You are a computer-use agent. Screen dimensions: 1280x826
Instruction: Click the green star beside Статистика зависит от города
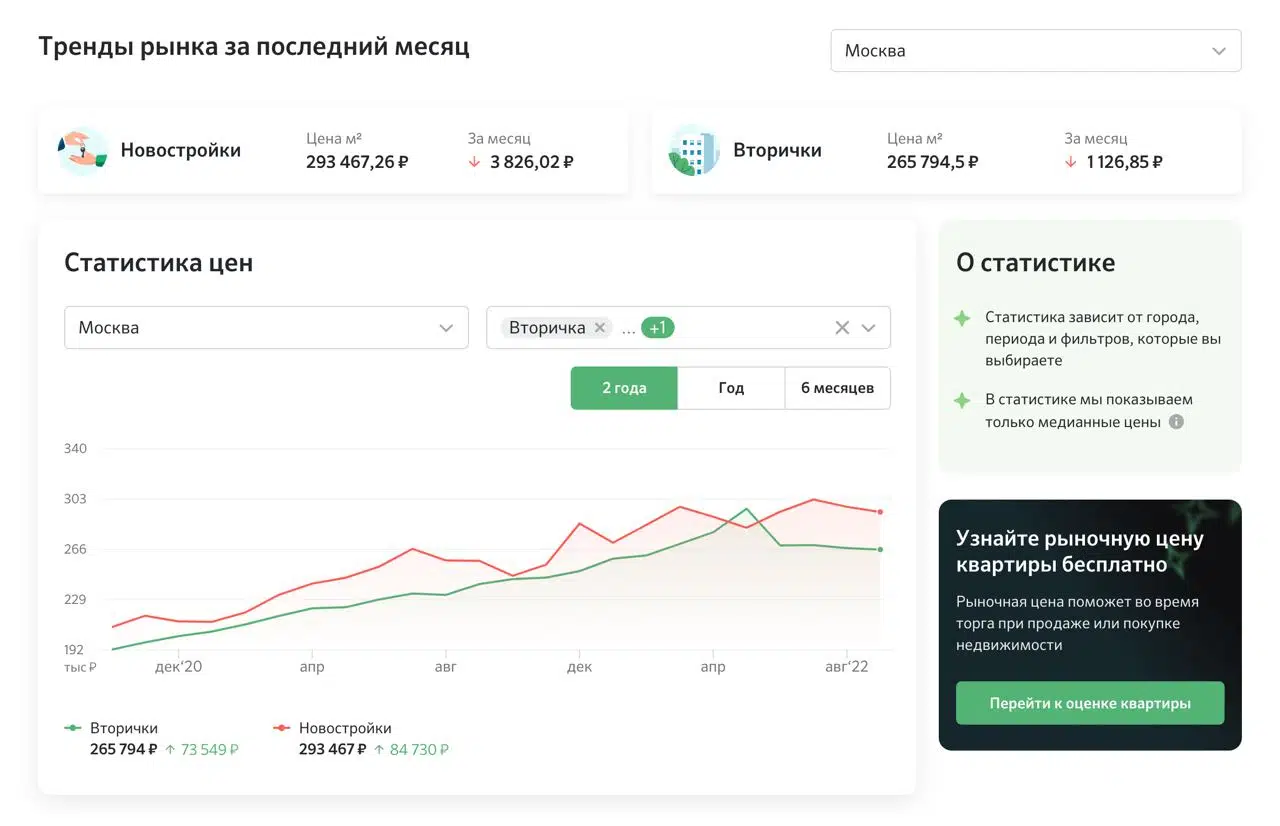tap(962, 318)
